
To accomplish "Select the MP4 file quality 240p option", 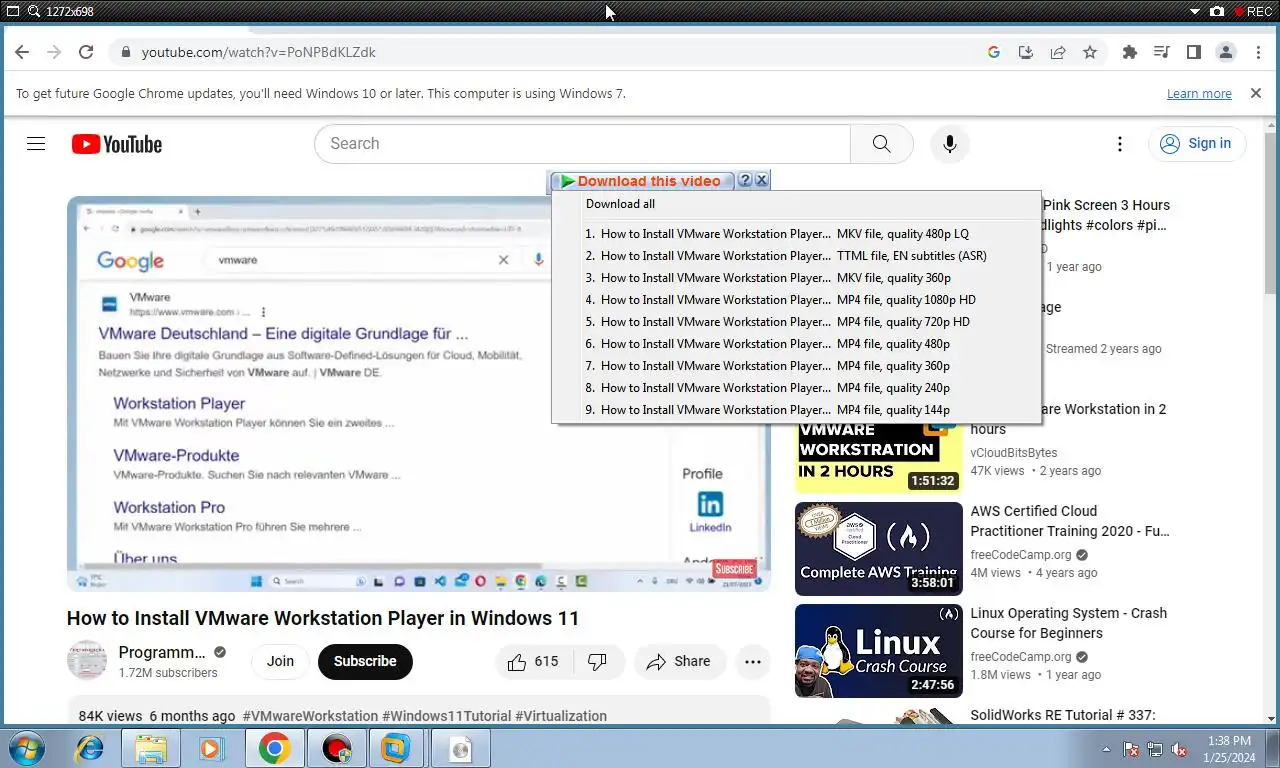I will [797, 388].
